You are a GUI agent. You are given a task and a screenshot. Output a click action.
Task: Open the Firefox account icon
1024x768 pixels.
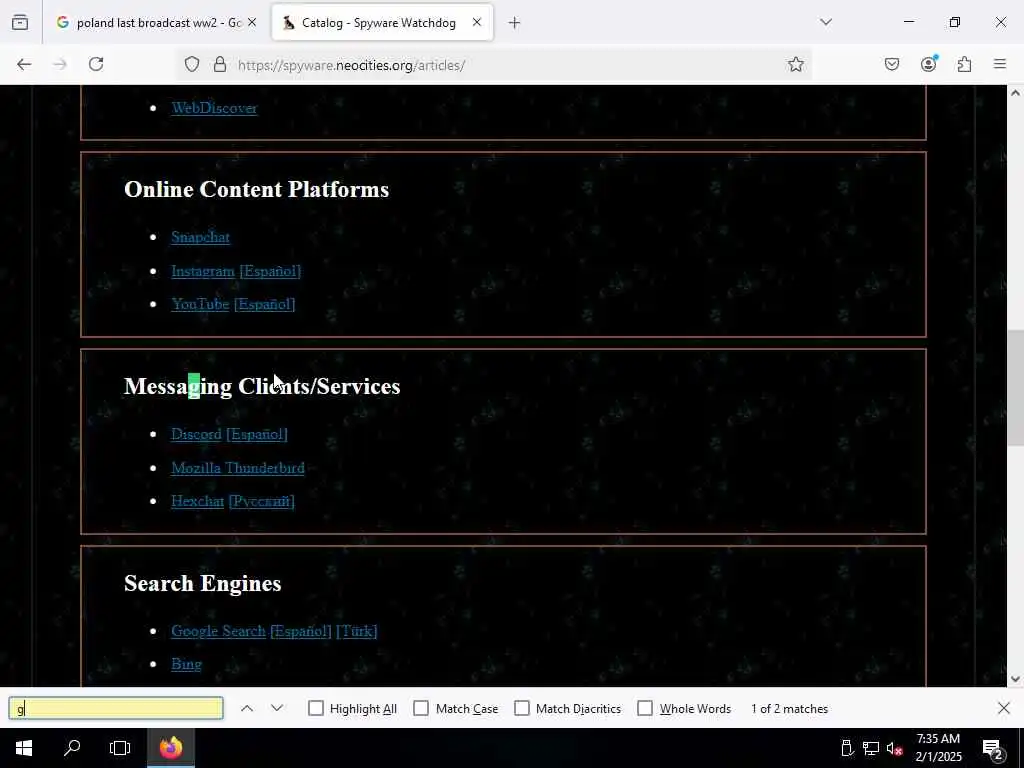(929, 64)
